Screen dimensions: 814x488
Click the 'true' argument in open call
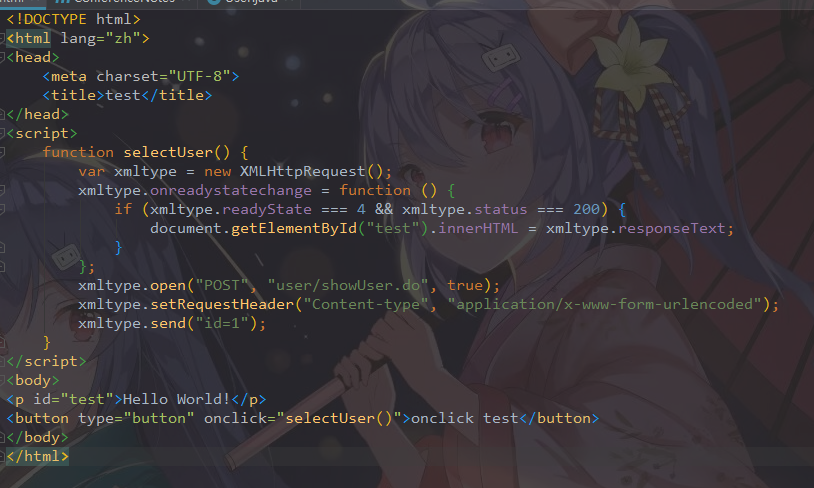click(465, 286)
